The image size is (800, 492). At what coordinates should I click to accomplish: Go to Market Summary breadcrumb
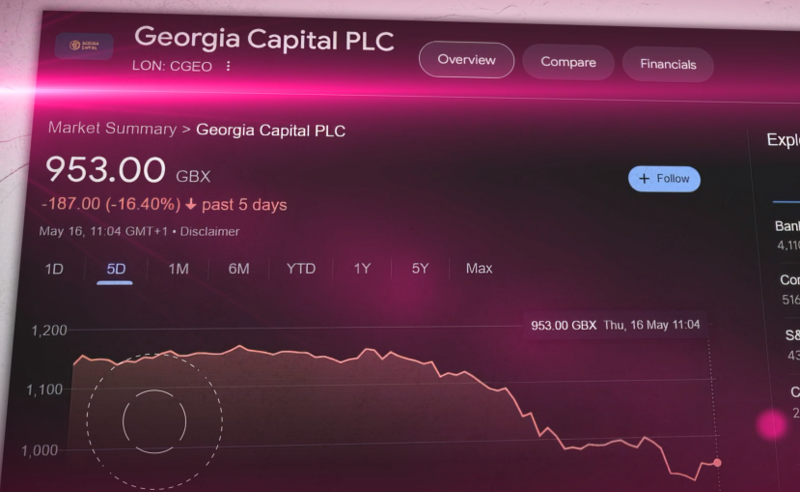coord(112,128)
